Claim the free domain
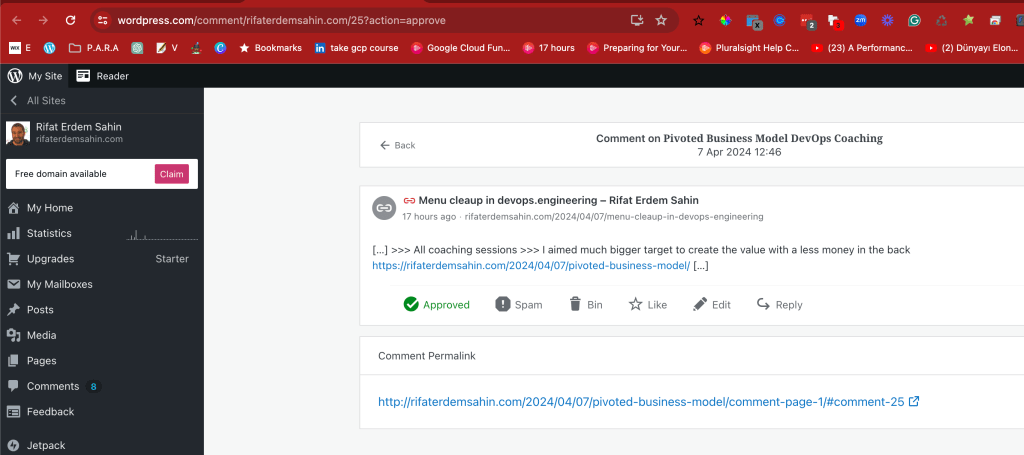 172,174
